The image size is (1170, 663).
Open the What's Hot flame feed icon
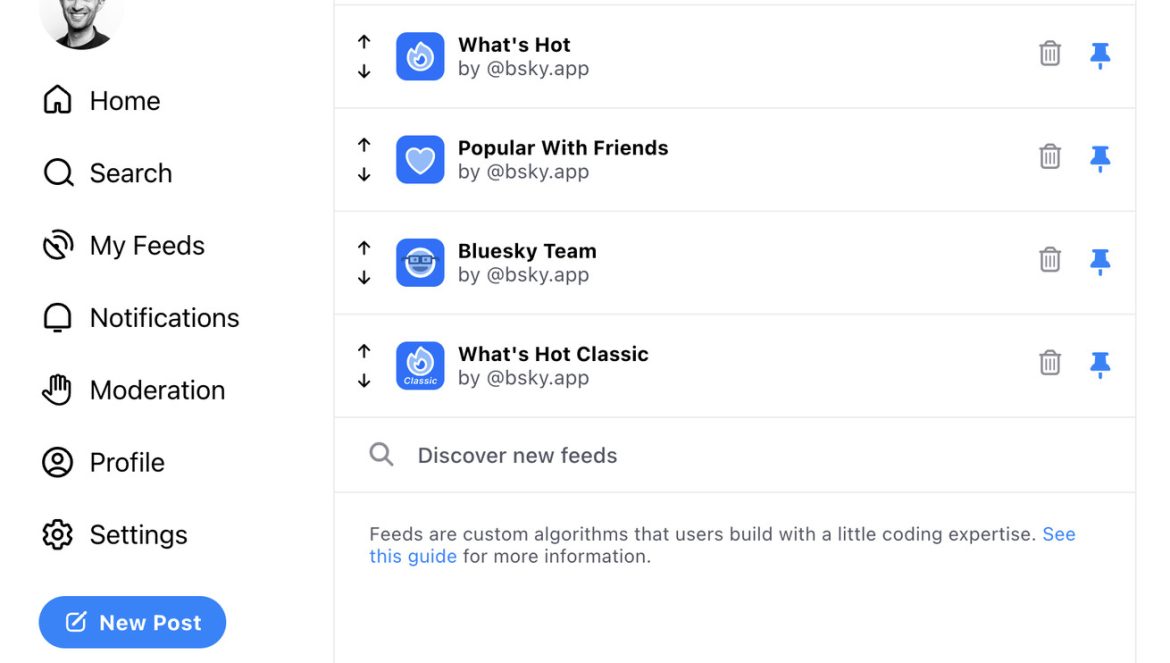coord(420,57)
